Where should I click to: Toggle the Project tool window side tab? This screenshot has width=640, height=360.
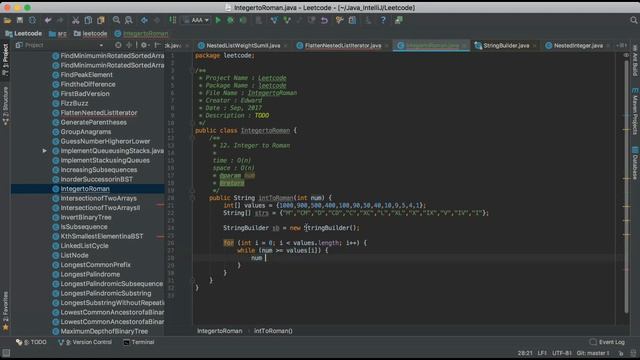click(x=5, y=60)
